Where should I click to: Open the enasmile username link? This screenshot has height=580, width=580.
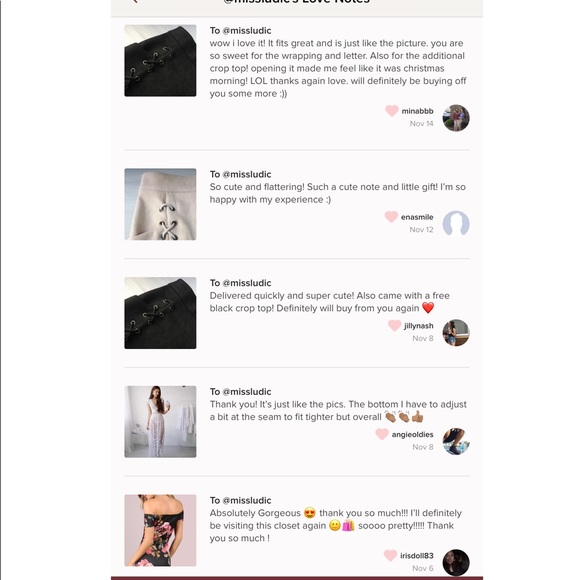pyautogui.click(x=417, y=217)
